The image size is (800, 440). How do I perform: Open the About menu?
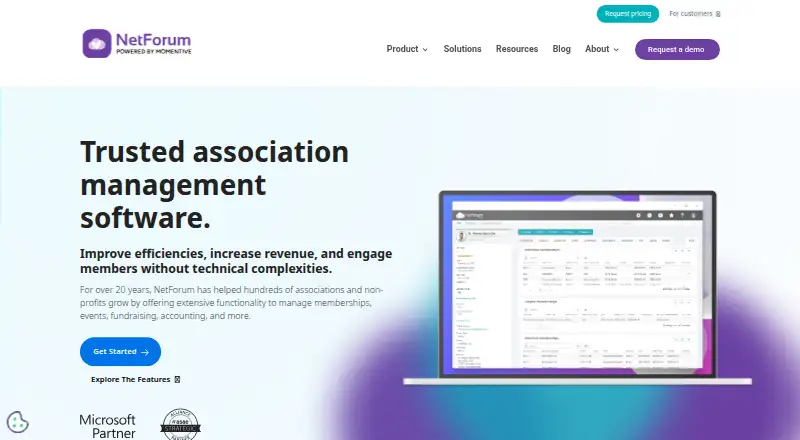(x=602, y=49)
